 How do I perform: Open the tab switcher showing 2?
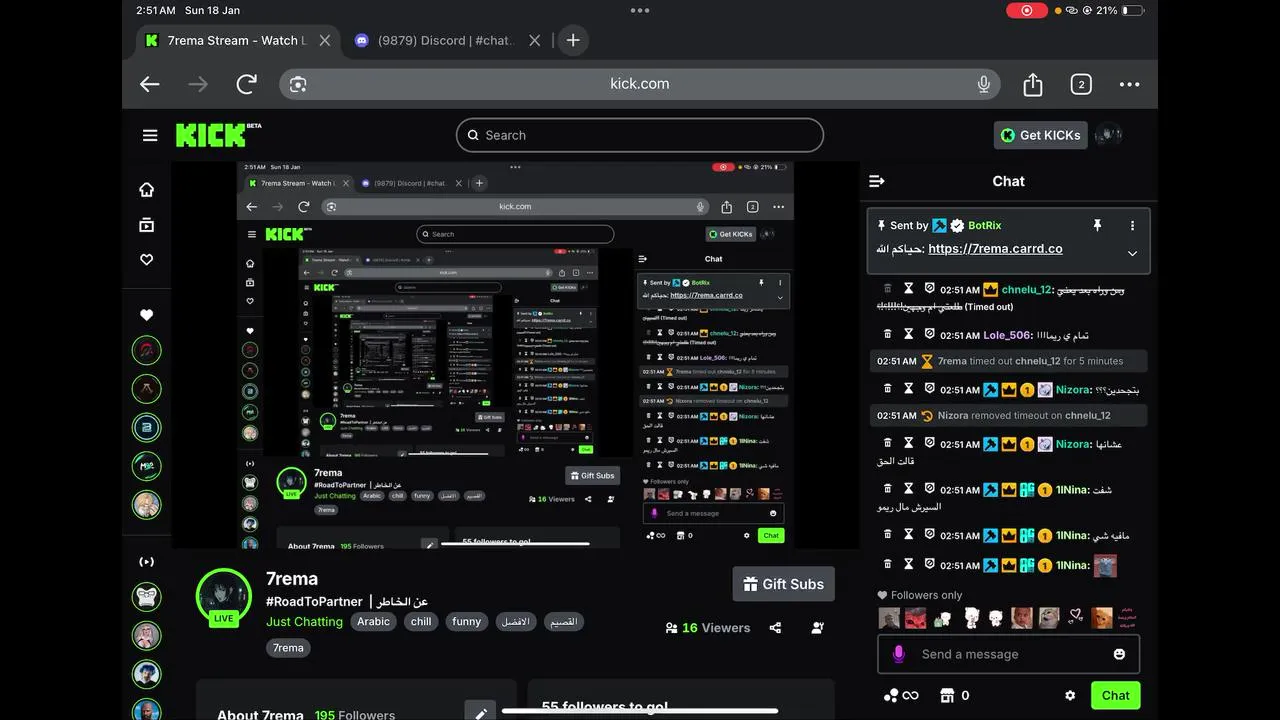1081,84
